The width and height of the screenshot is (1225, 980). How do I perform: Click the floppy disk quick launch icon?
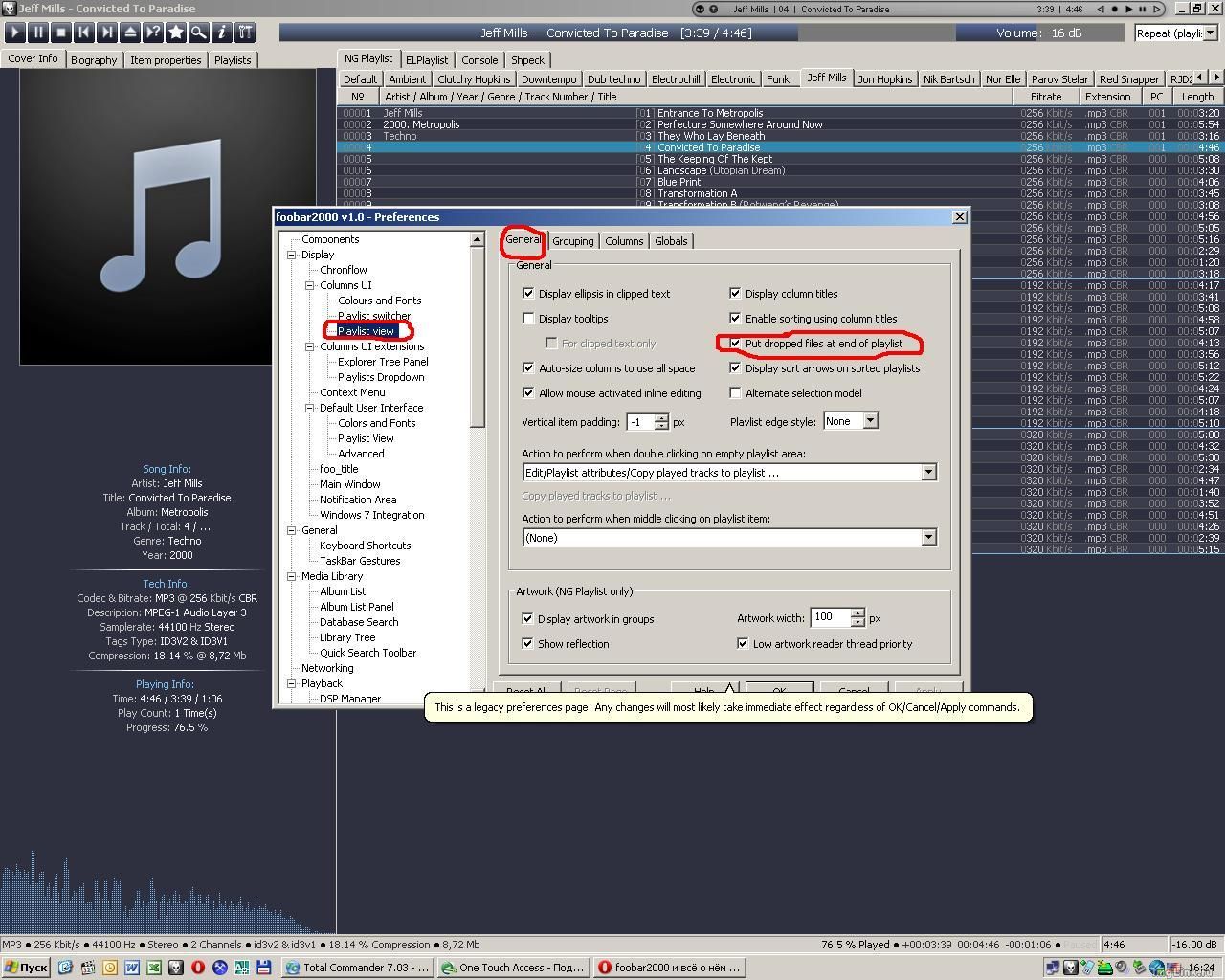pos(264,968)
